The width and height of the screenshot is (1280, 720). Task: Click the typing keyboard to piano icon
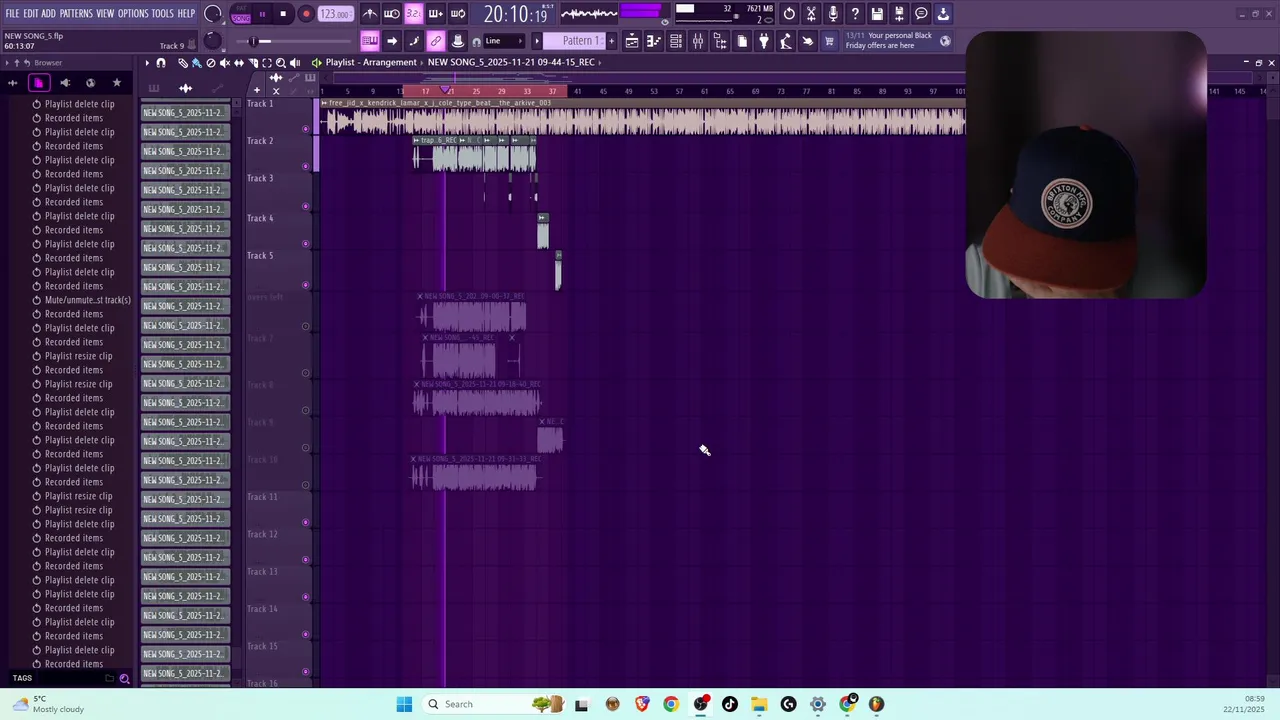369,41
